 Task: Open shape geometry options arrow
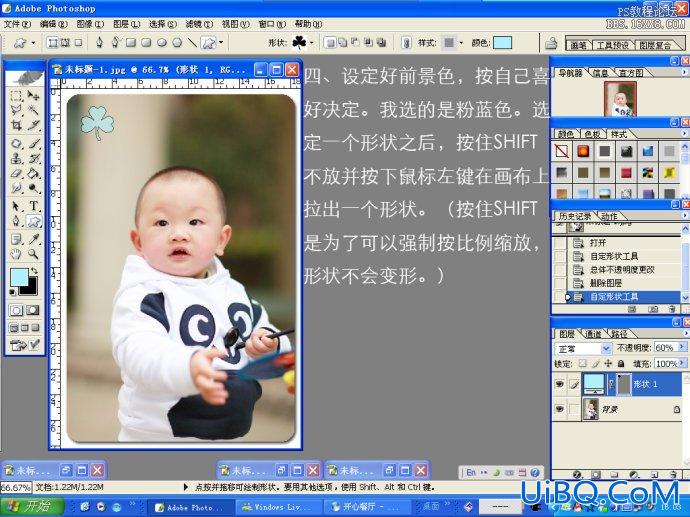click(x=221, y=43)
